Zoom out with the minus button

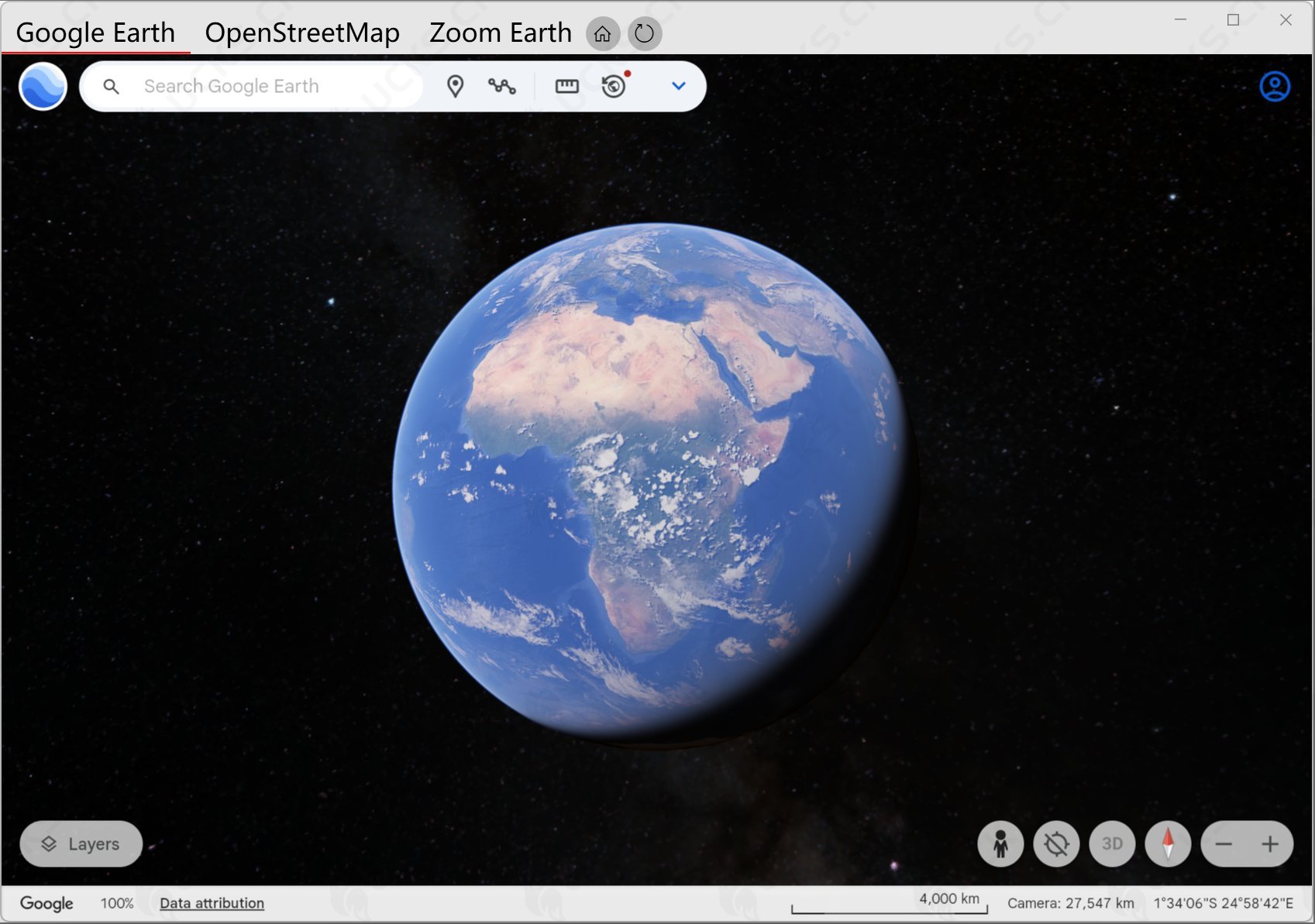[x=1224, y=843]
